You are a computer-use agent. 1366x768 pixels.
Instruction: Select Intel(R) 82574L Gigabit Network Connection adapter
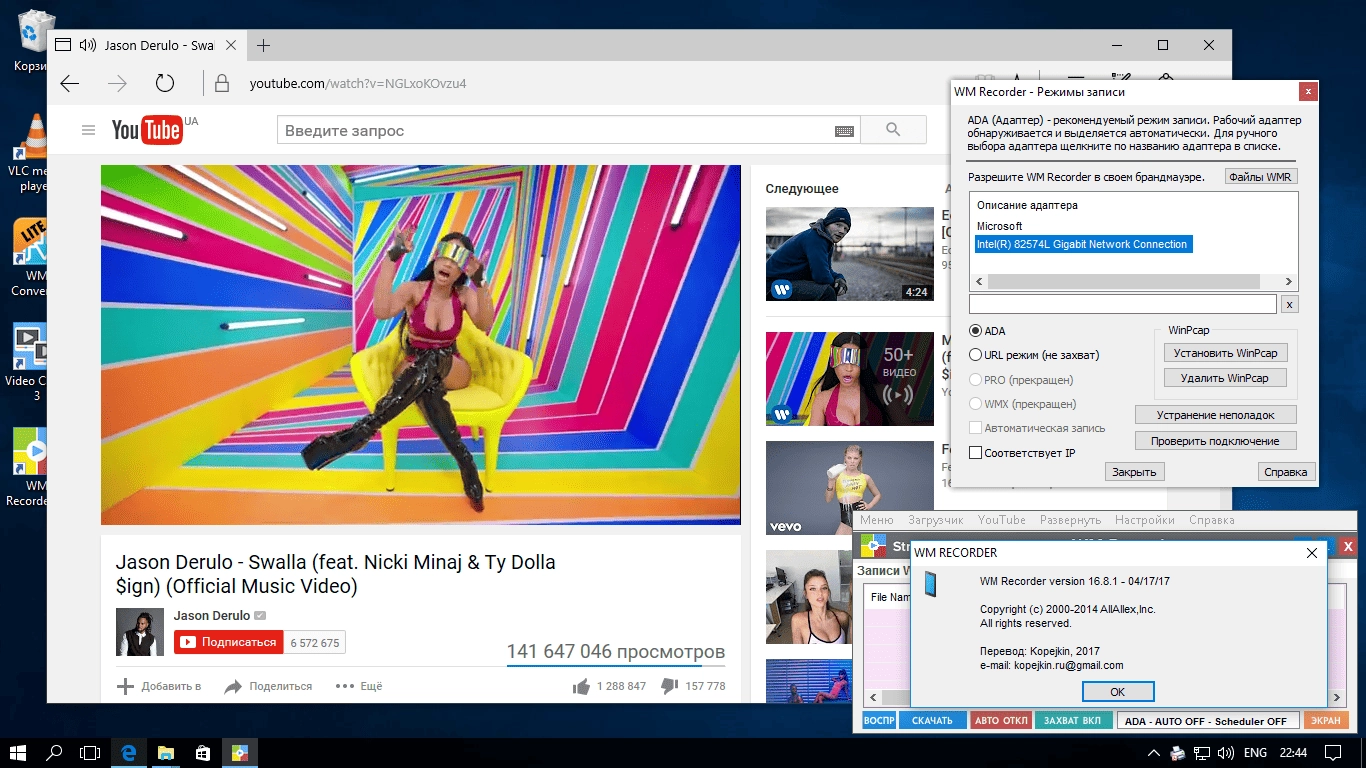pos(1083,244)
